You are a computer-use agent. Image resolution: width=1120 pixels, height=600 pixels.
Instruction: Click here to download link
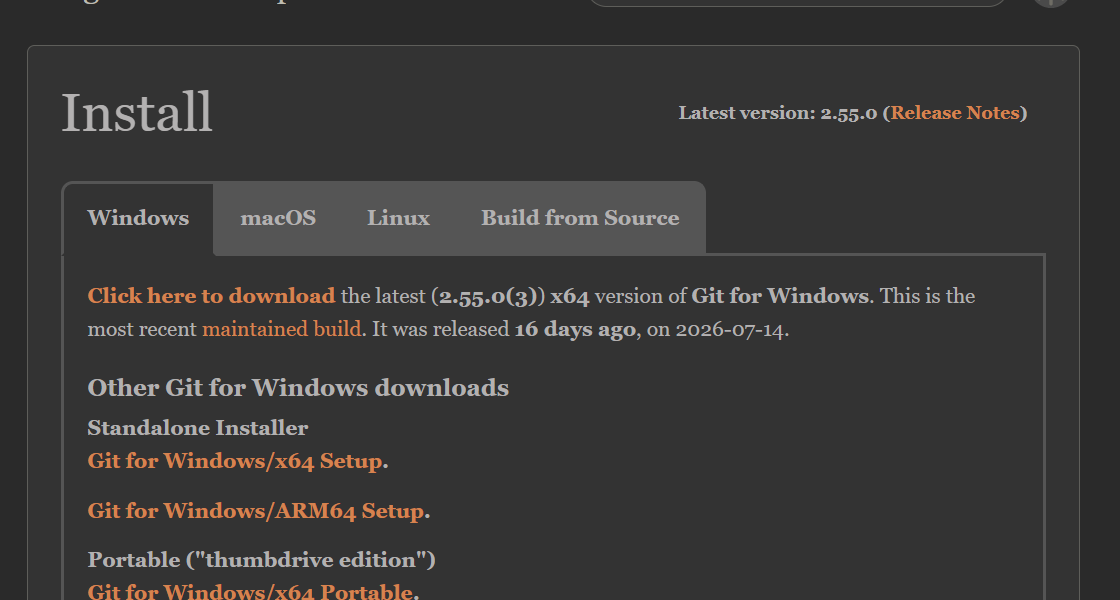point(211,296)
